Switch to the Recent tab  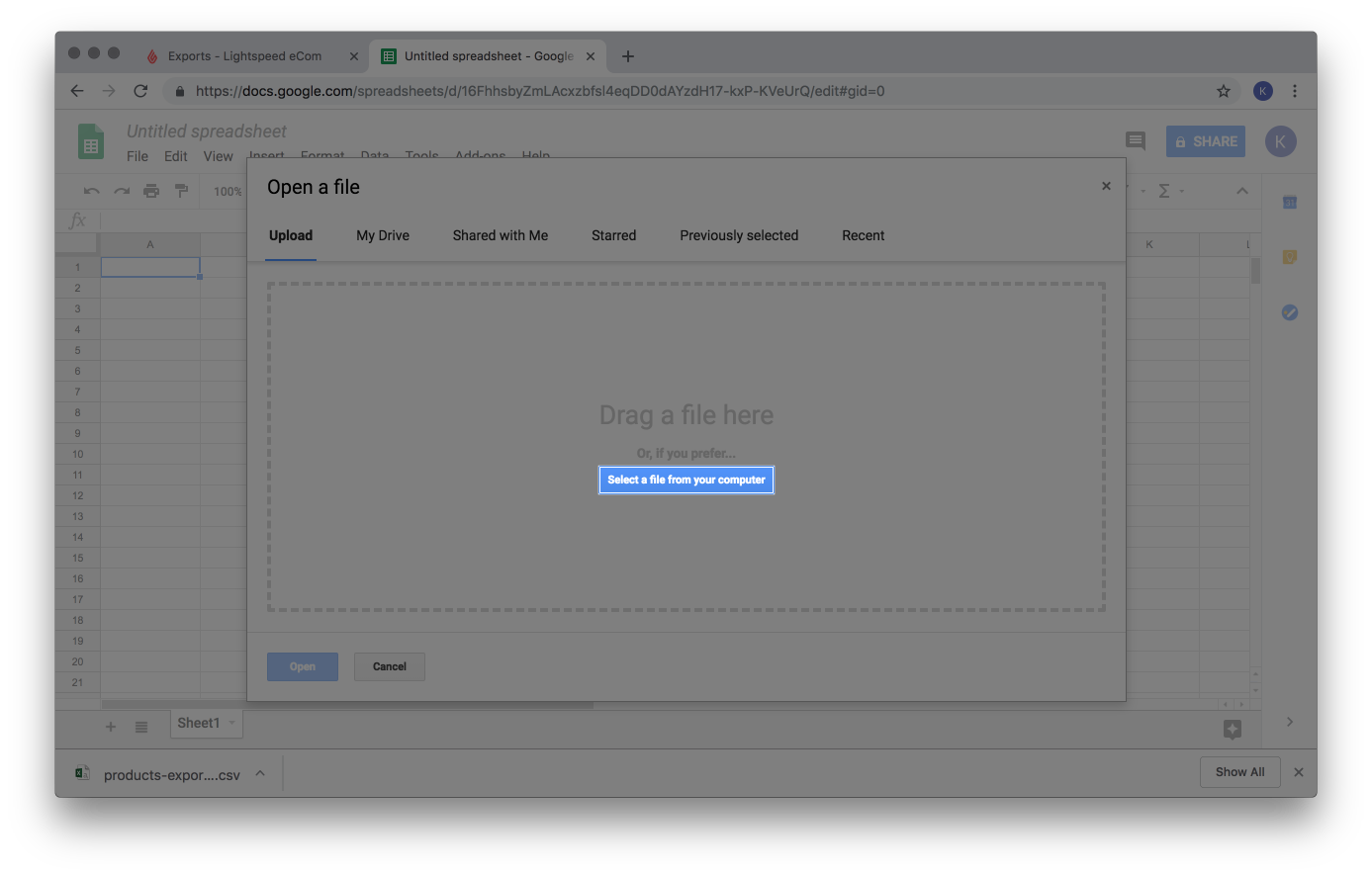point(864,235)
